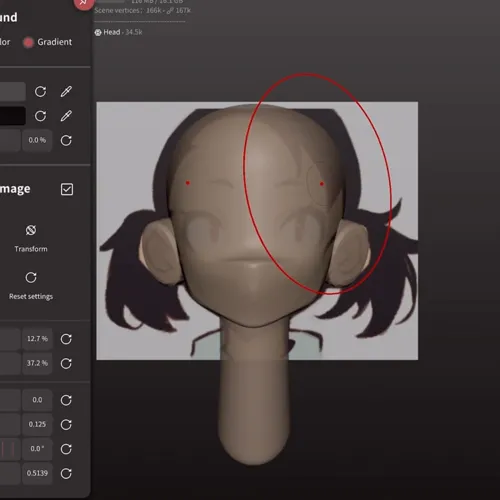Reset the black background color swatch
The width and height of the screenshot is (500, 500).
40,116
